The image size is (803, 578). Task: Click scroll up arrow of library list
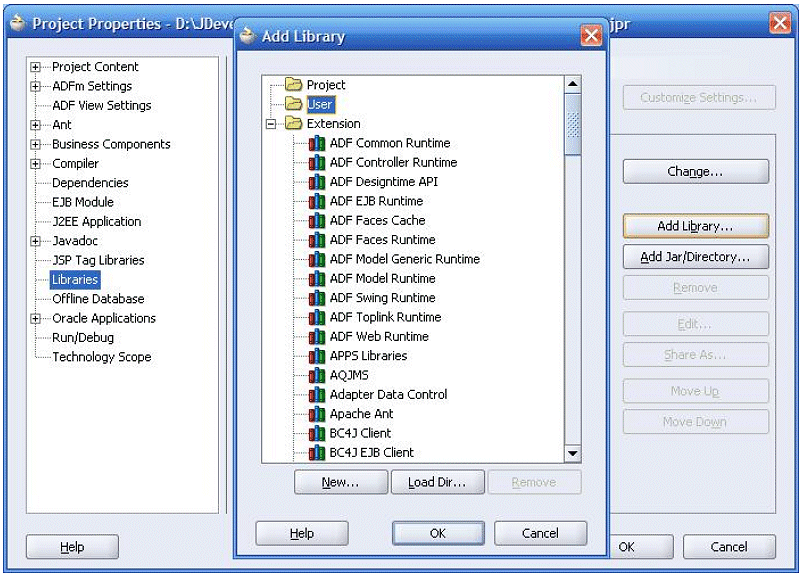573,84
